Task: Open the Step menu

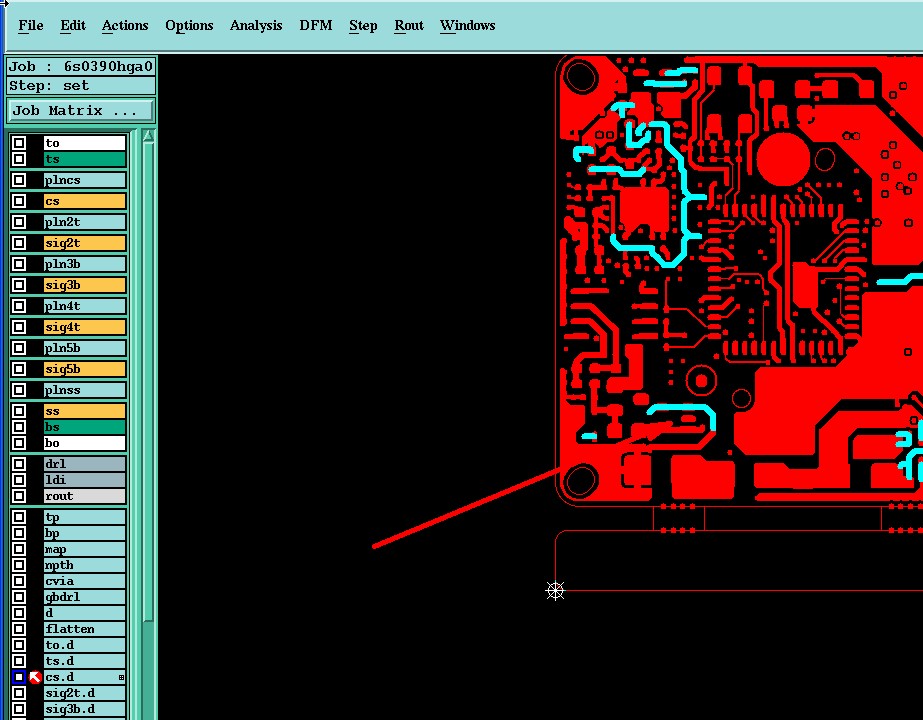Action: click(x=363, y=26)
